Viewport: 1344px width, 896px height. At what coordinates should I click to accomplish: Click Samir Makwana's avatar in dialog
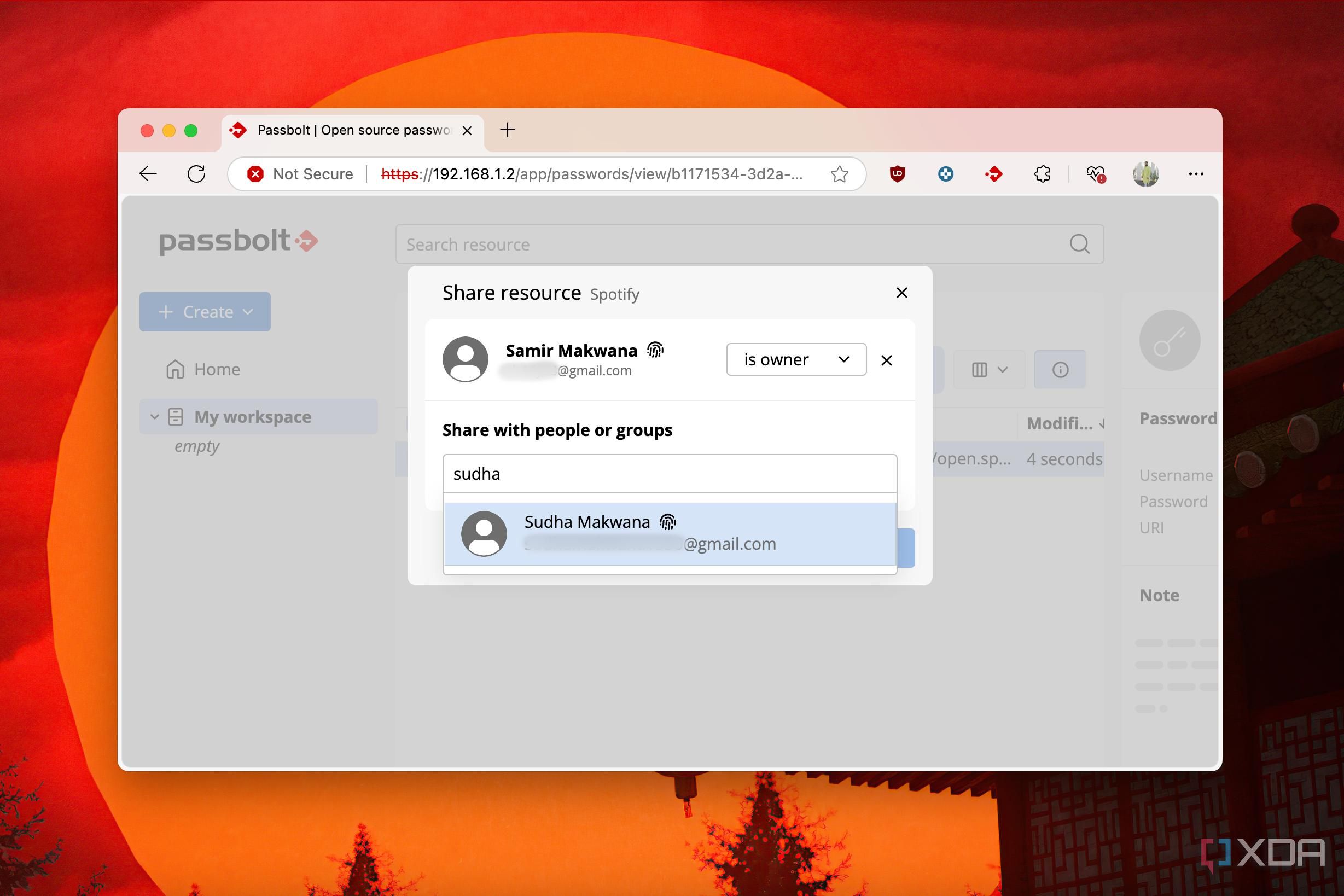[x=465, y=359]
